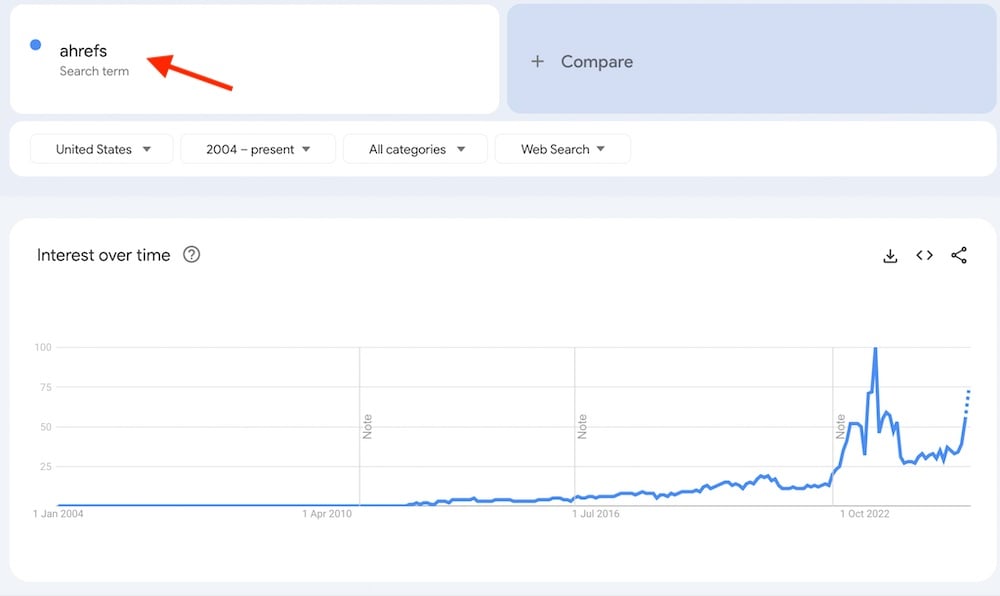
Task: Expand the All categories dropdown
Action: coord(415,149)
